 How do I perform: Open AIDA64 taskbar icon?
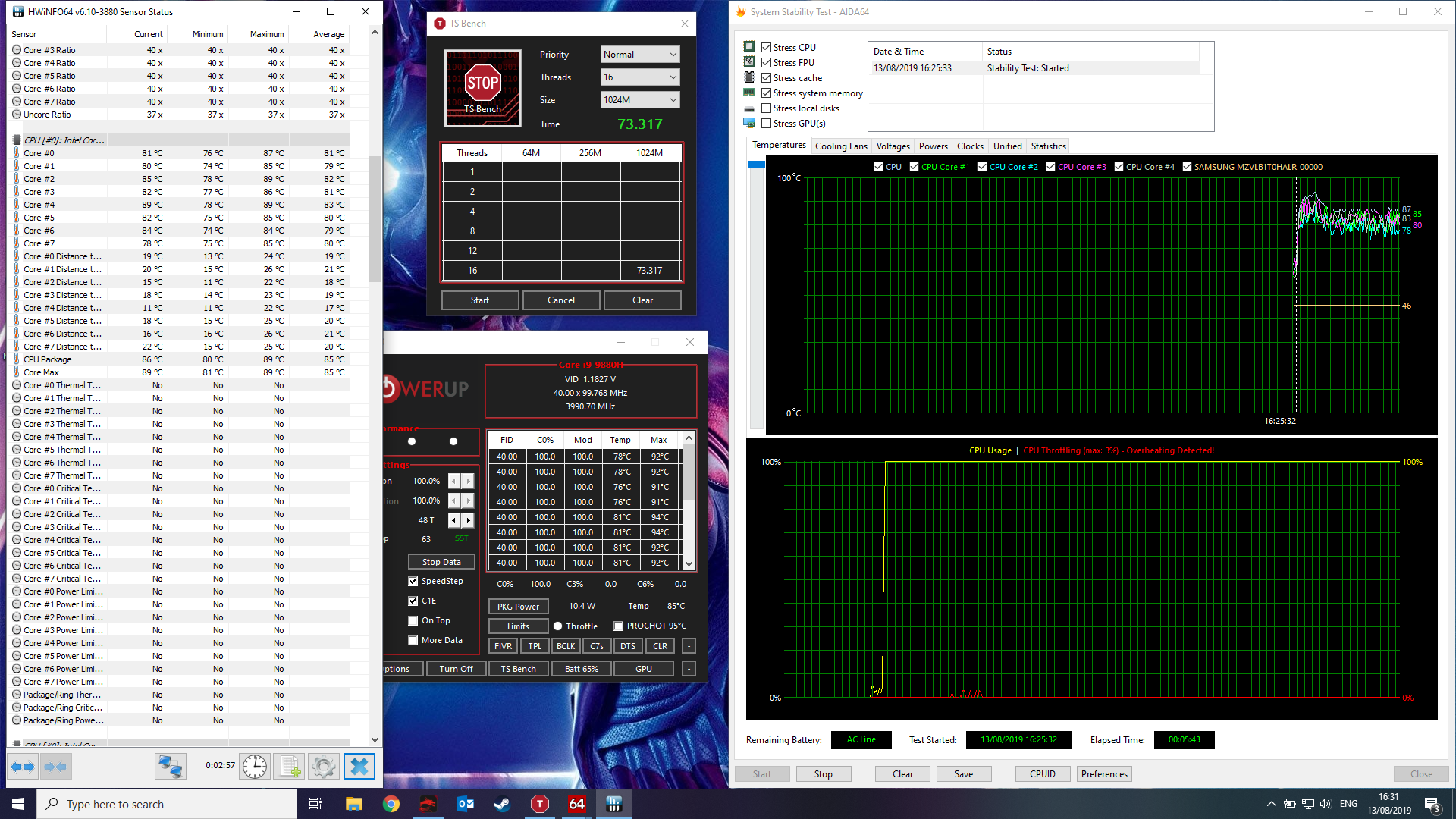click(x=577, y=804)
